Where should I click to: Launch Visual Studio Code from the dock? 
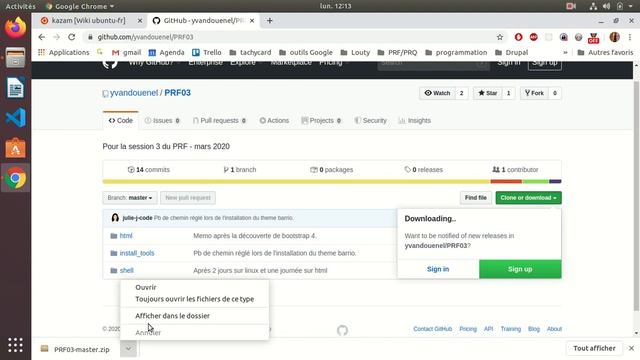click(16, 118)
